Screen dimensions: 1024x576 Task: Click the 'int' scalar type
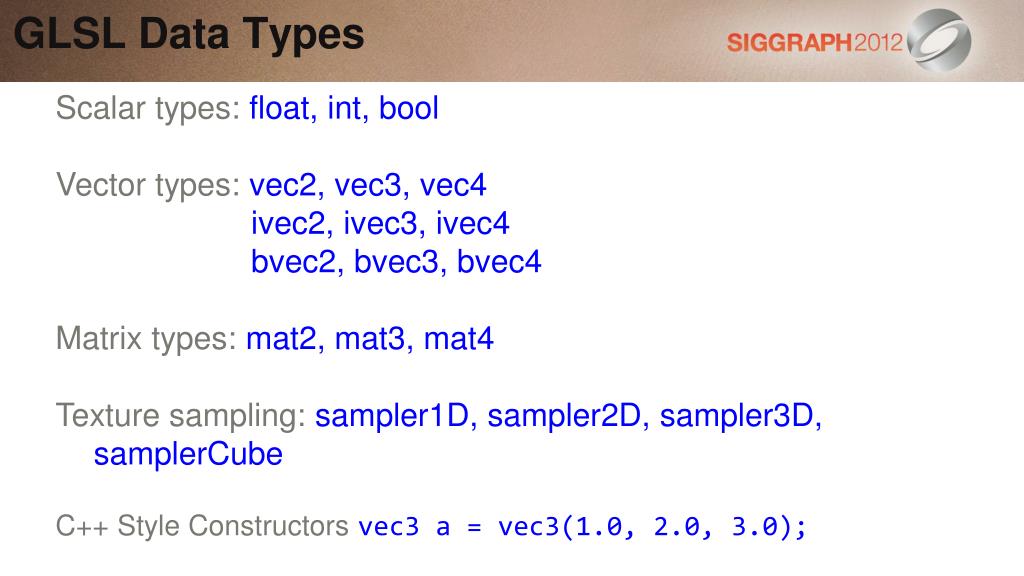[x=344, y=108]
